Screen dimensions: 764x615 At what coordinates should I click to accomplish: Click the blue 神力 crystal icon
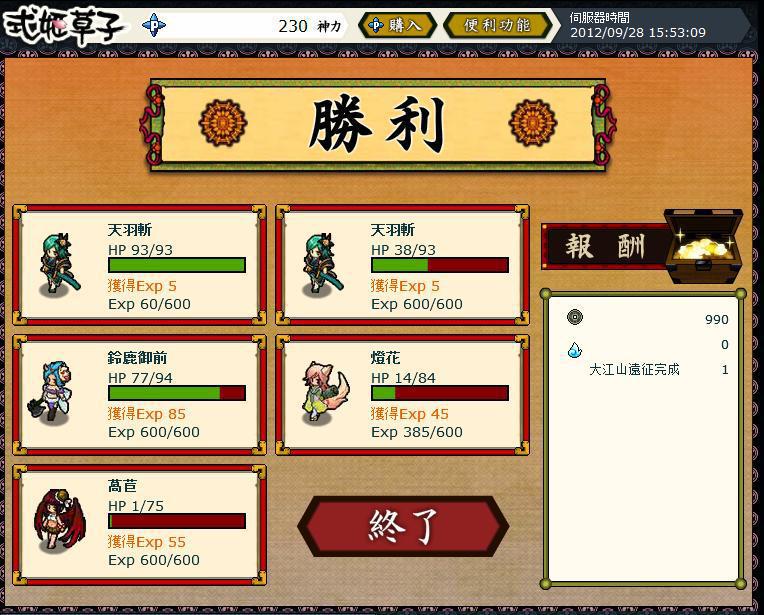(154, 25)
